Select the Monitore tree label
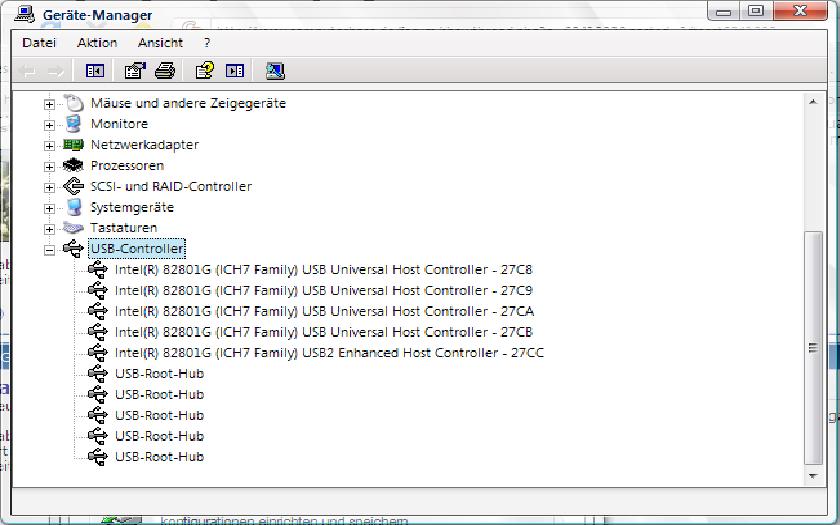 click(119, 124)
